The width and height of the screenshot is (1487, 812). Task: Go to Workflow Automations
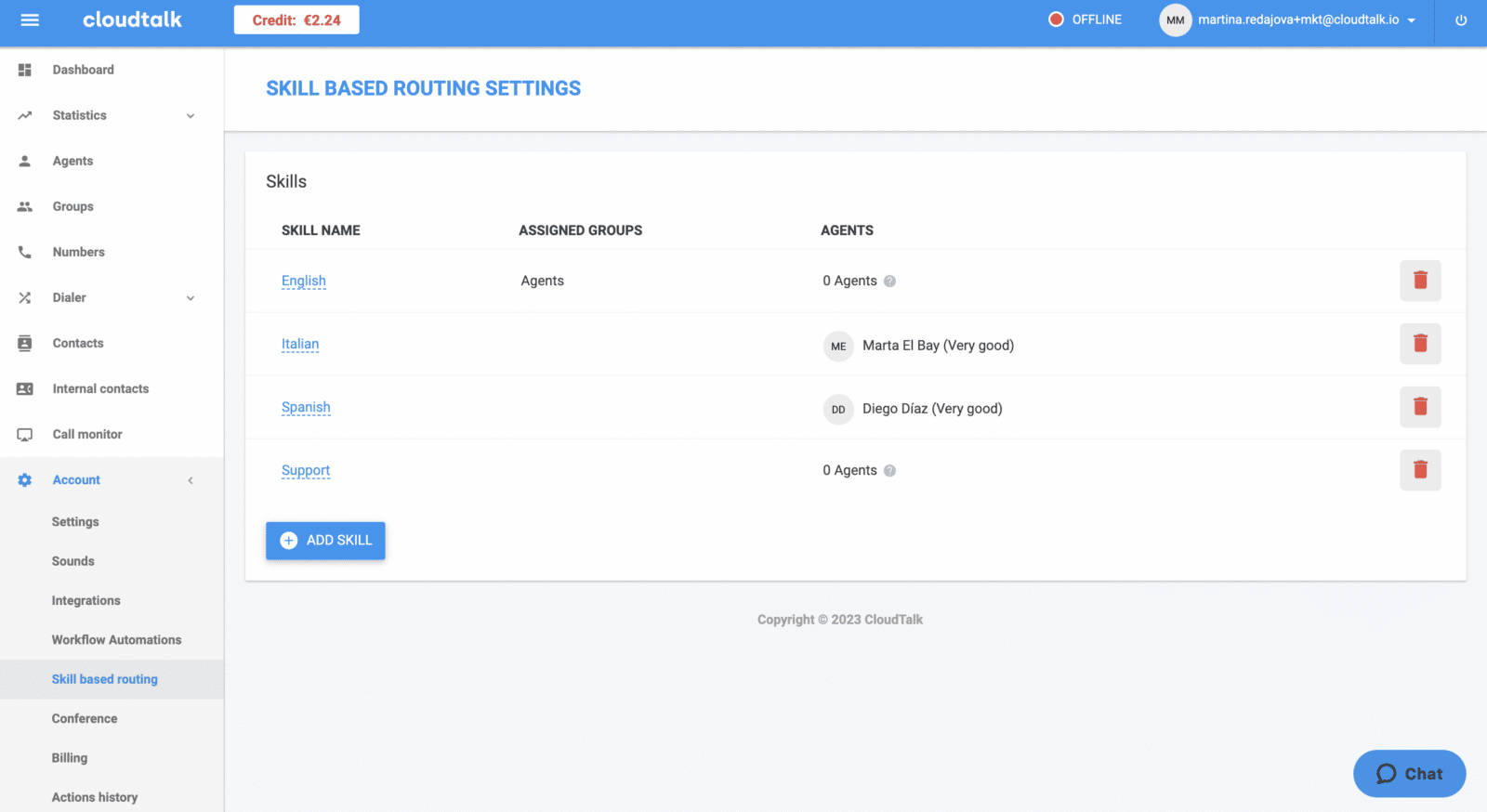[116, 640]
